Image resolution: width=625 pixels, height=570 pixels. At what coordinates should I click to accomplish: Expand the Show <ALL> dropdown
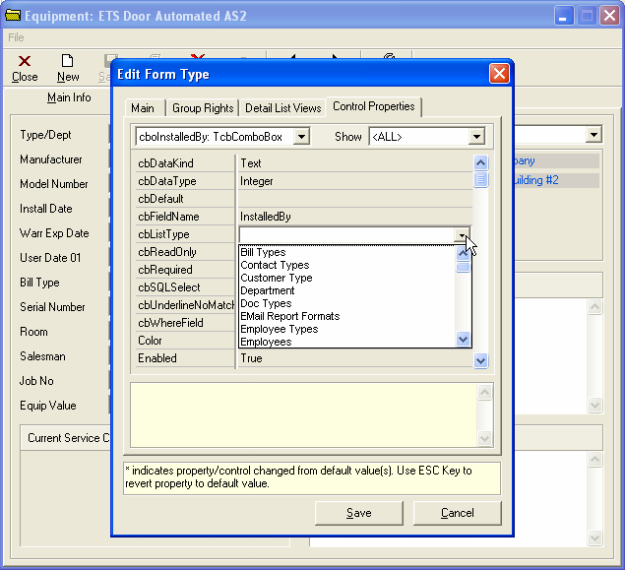tap(476, 137)
